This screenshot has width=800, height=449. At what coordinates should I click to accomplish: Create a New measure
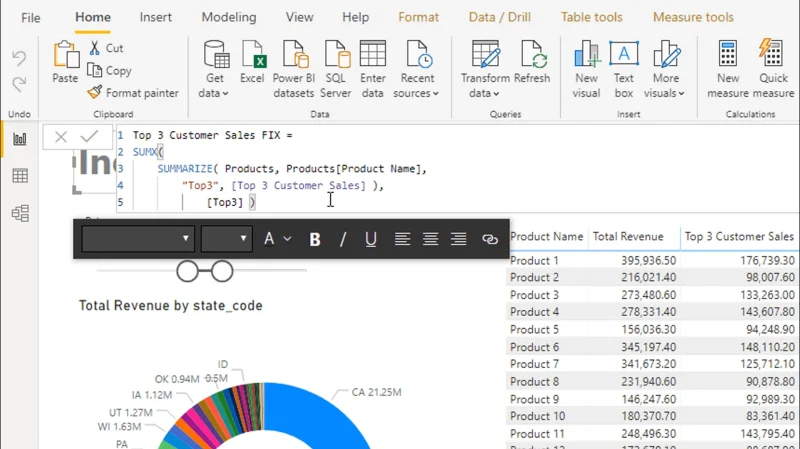pos(728,69)
